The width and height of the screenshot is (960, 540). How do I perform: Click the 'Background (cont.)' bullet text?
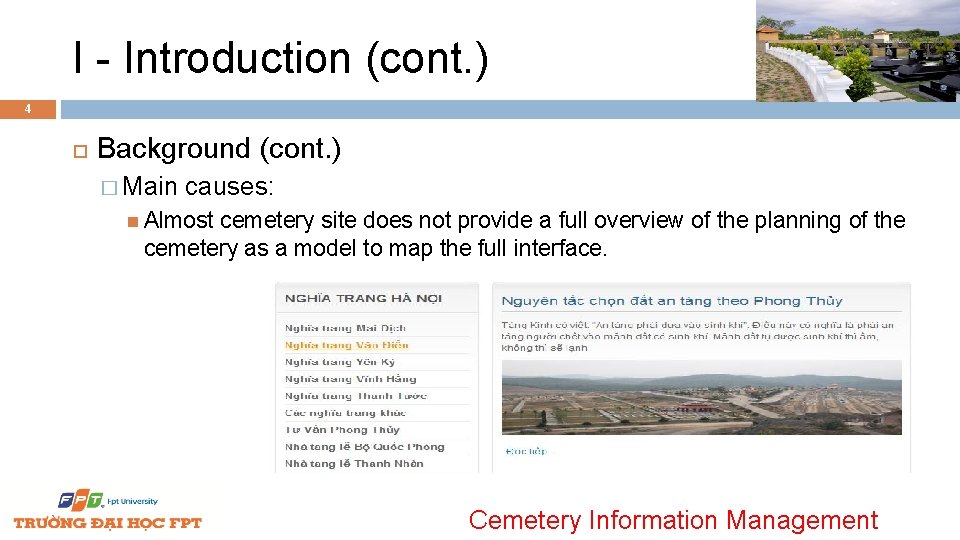click(x=219, y=149)
